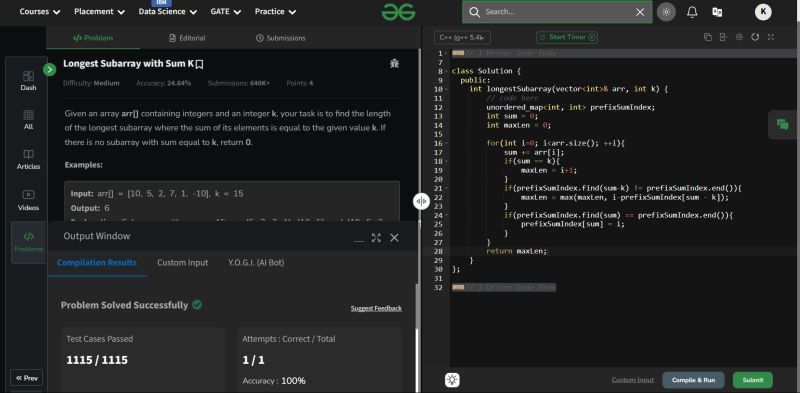Image resolution: width=800 pixels, height=393 pixels.
Task: Clear the search box with X
Action: tap(640, 12)
